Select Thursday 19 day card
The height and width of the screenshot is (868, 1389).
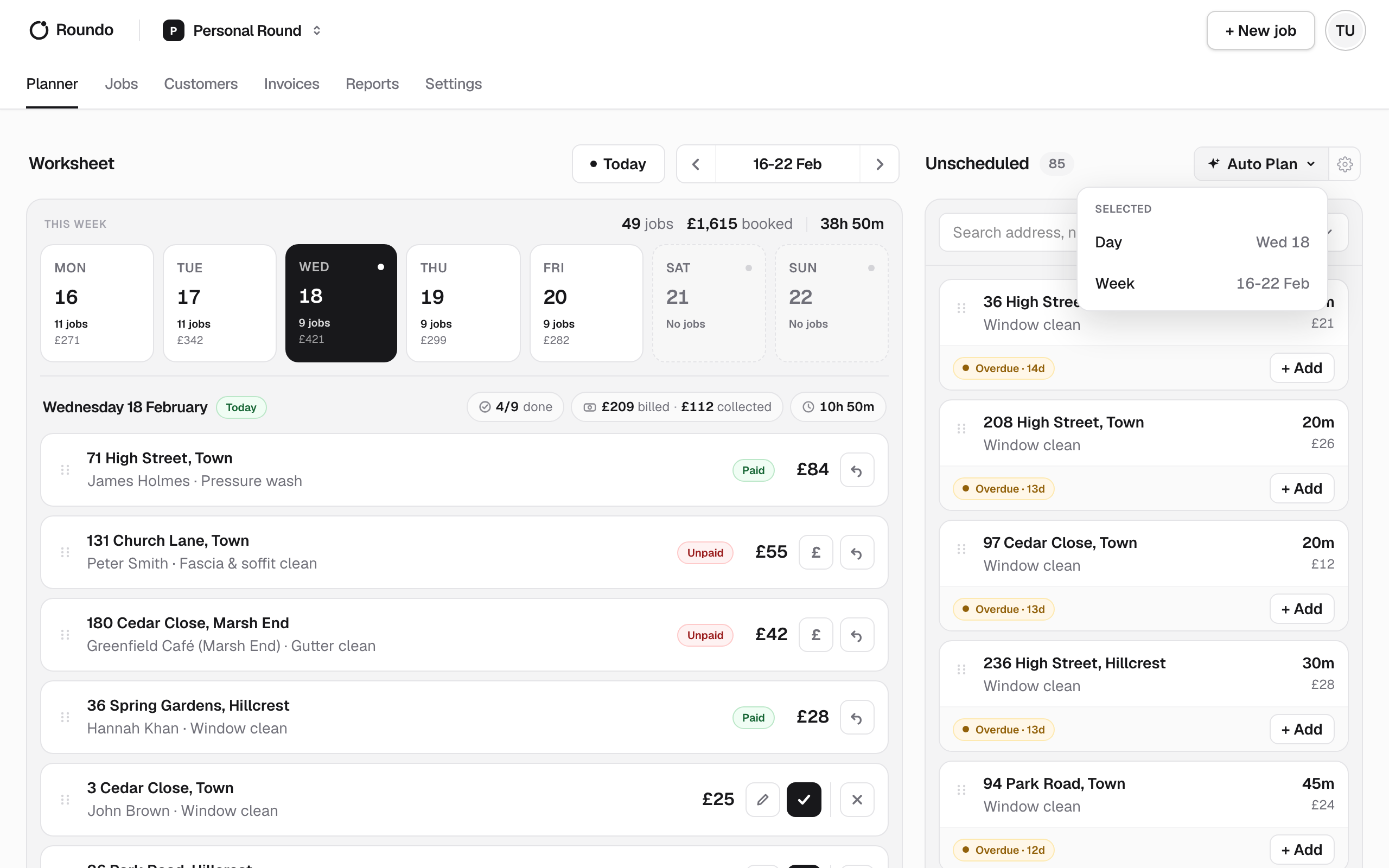tap(463, 303)
